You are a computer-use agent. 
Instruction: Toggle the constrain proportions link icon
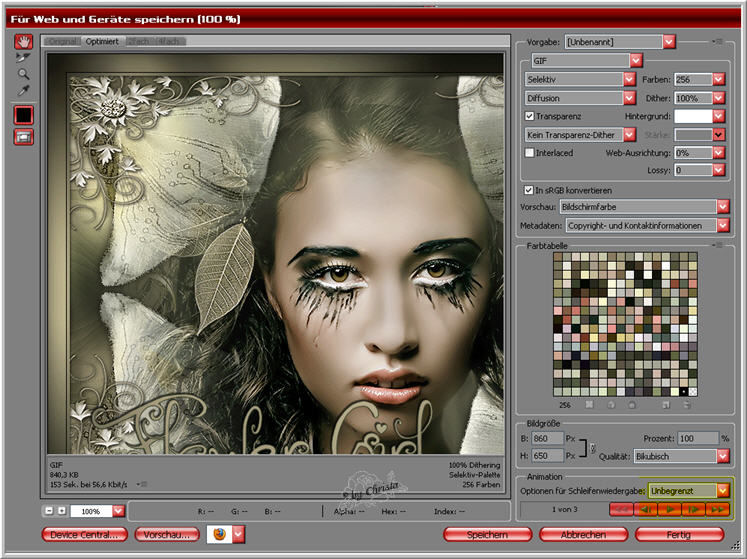(592, 447)
